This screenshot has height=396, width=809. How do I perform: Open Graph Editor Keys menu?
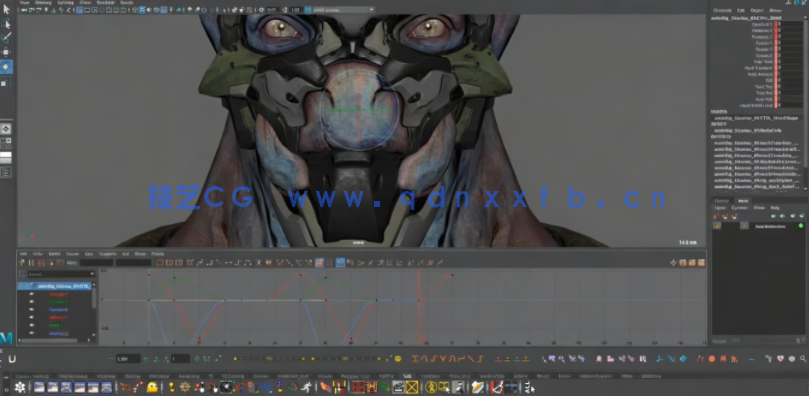[x=89, y=254]
